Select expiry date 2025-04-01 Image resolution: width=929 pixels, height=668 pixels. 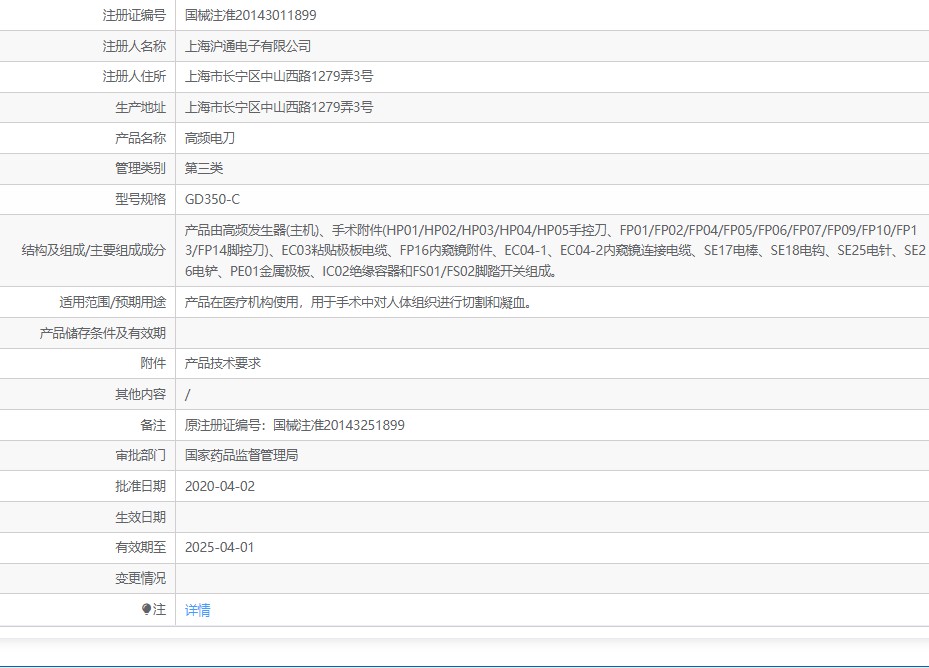pos(219,548)
